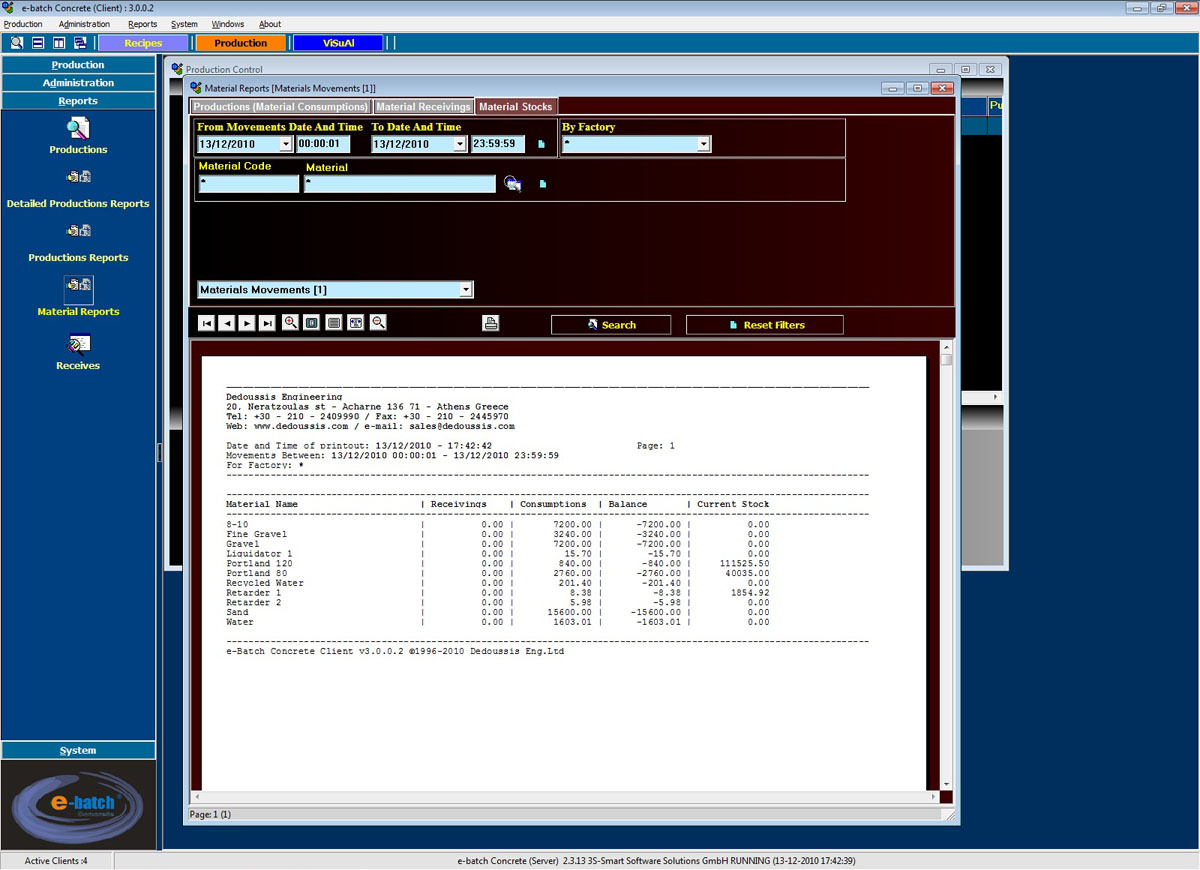Click the e-batch logo in the sidebar

(x=78, y=803)
